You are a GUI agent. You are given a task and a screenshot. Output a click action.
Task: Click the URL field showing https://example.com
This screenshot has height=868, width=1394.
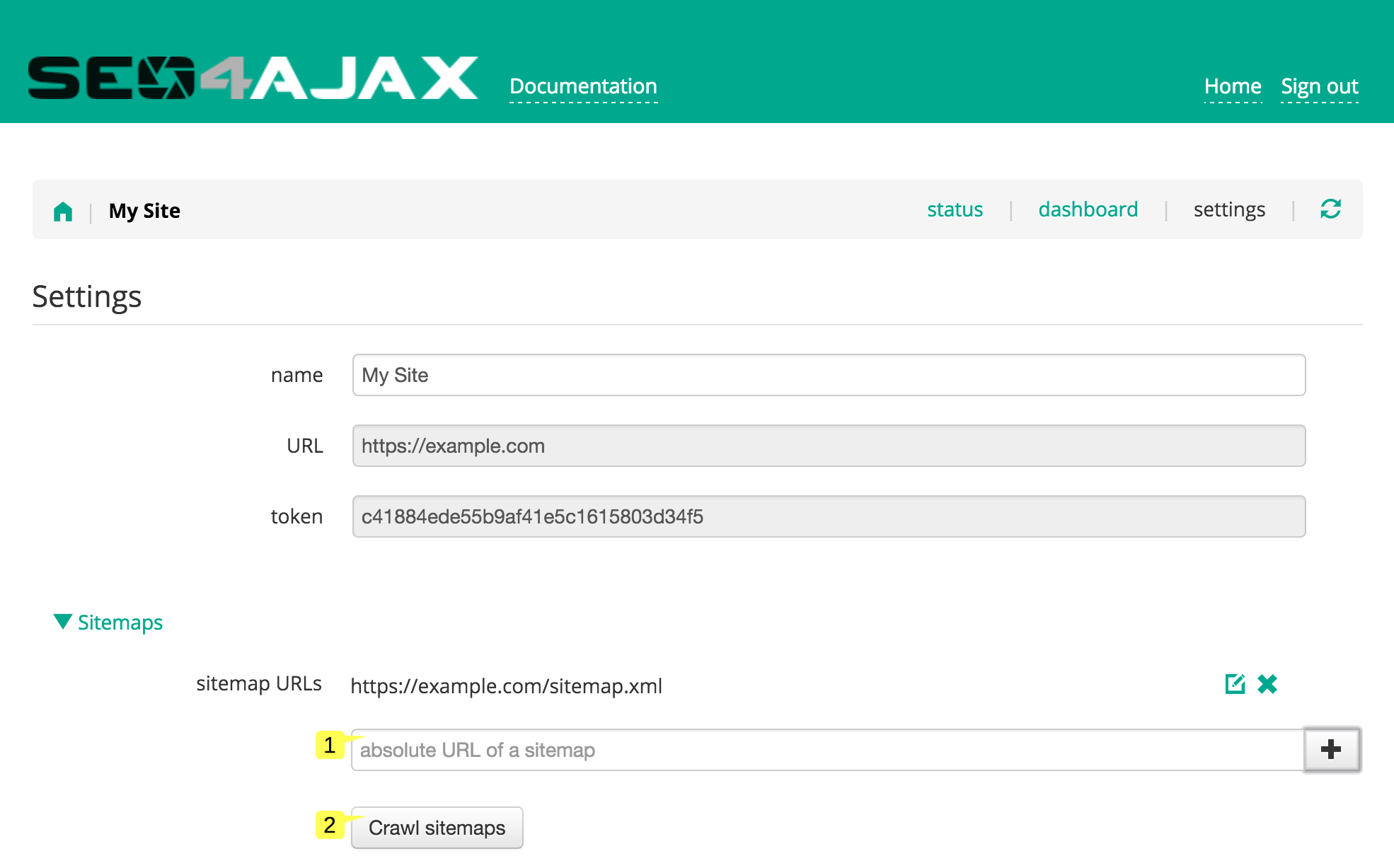tap(828, 446)
